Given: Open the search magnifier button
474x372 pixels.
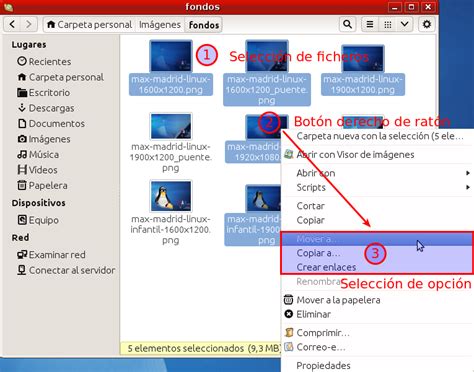Looking at the screenshot, I should pyautogui.click(x=347, y=24).
